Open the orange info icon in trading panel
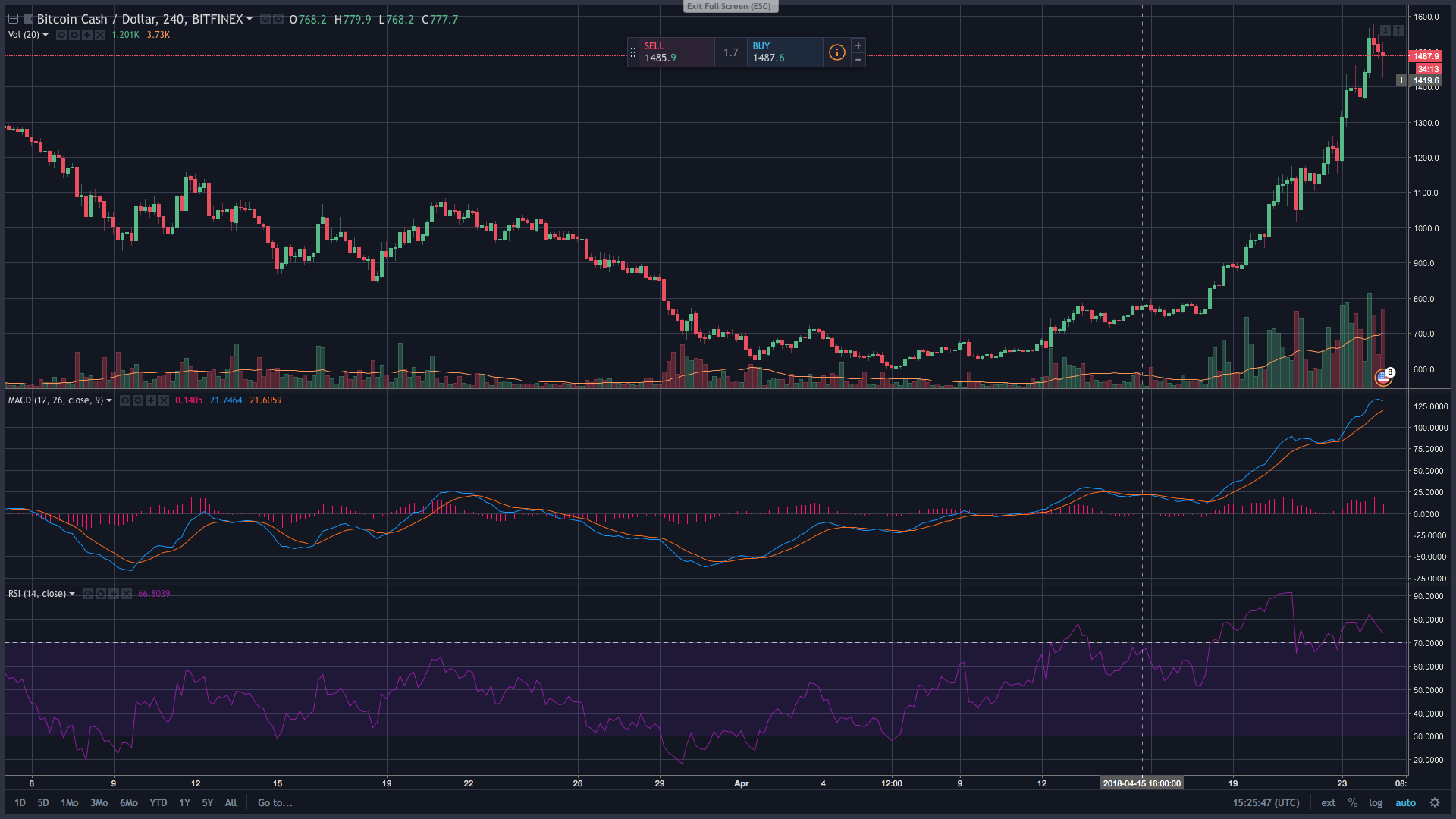Viewport: 1456px width, 819px height. [836, 52]
